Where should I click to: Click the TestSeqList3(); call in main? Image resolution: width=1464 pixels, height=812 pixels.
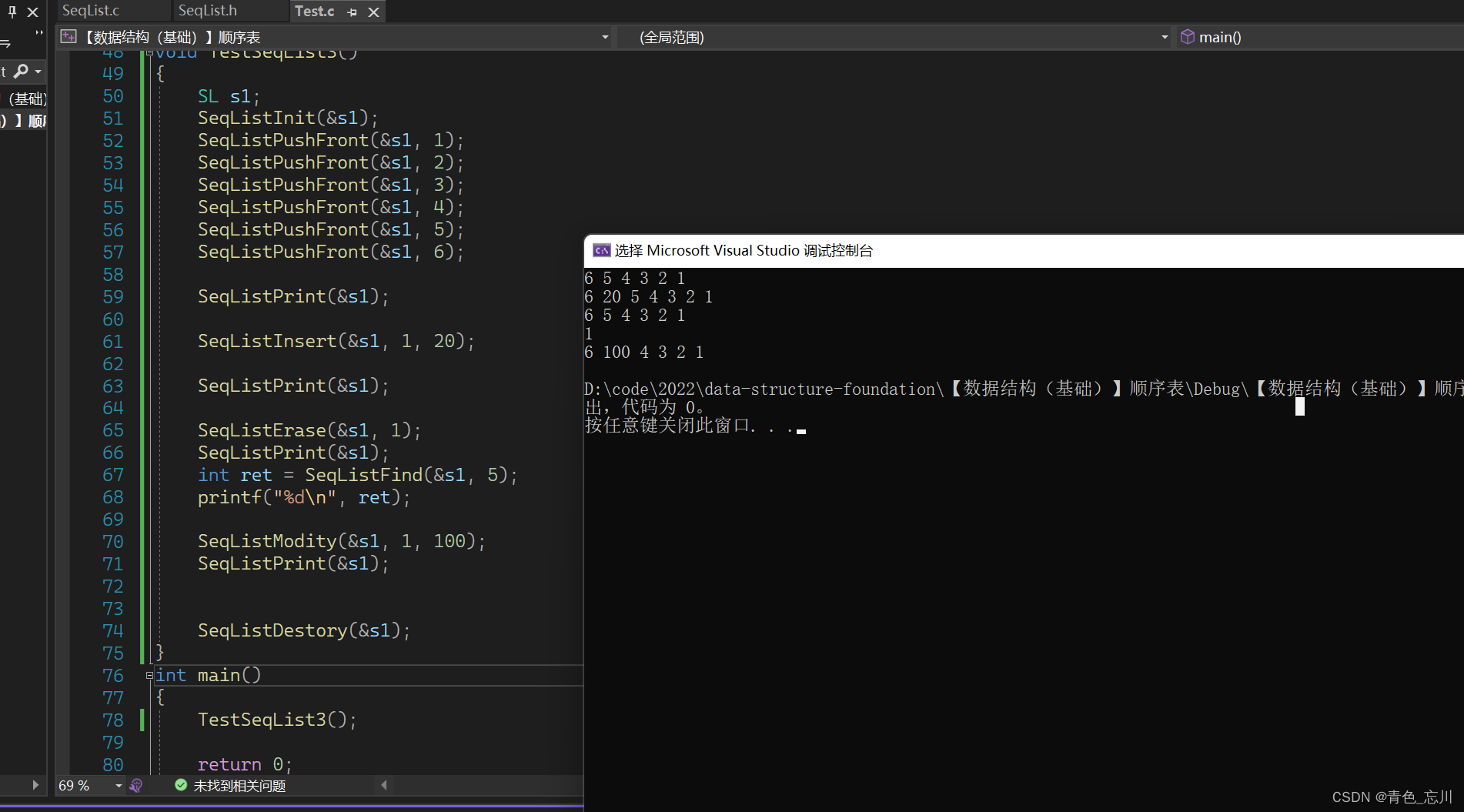coord(277,720)
